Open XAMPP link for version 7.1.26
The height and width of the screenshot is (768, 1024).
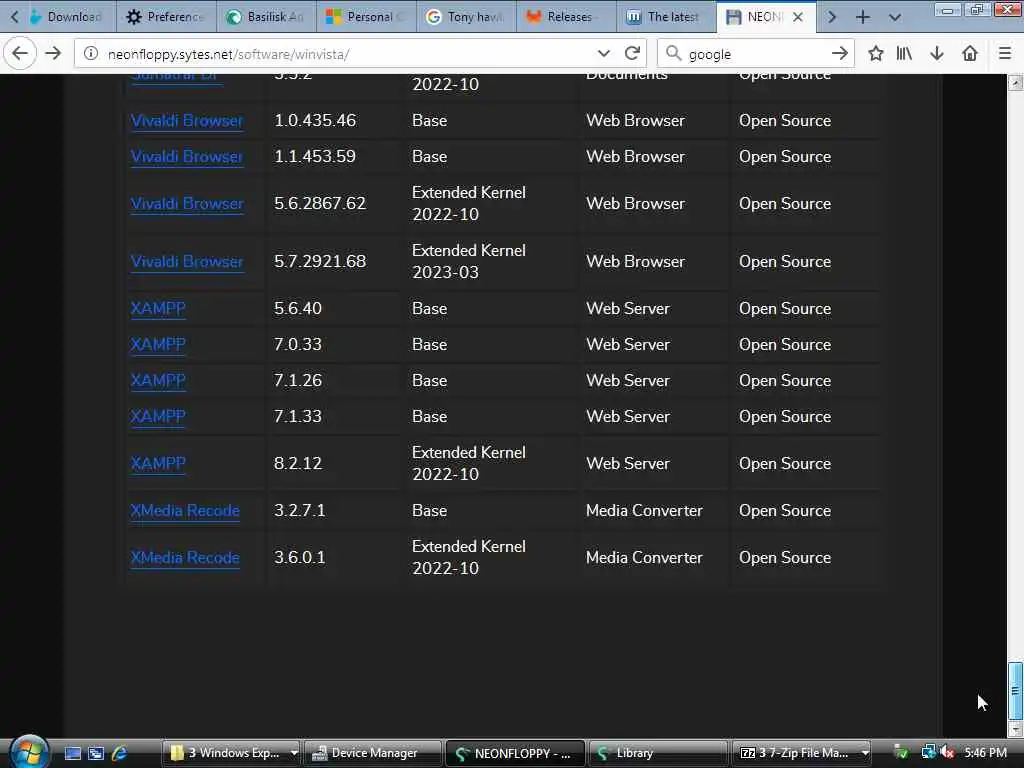pyautogui.click(x=158, y=380)
